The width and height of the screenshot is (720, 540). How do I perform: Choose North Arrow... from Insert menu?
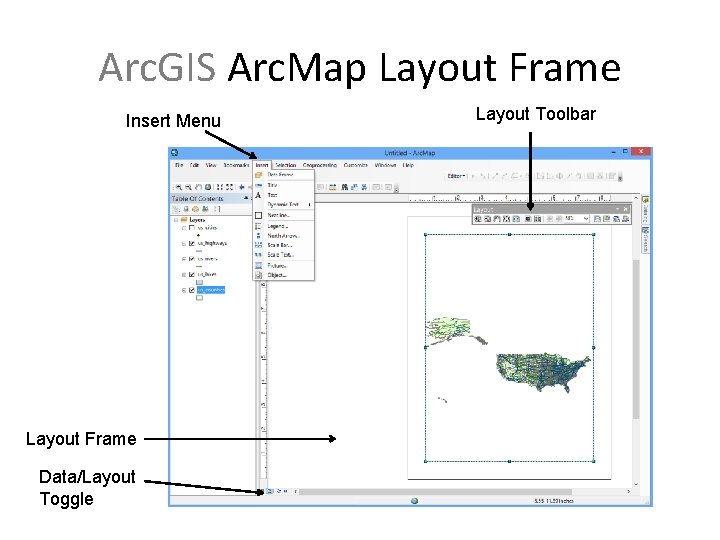(283, 236)
